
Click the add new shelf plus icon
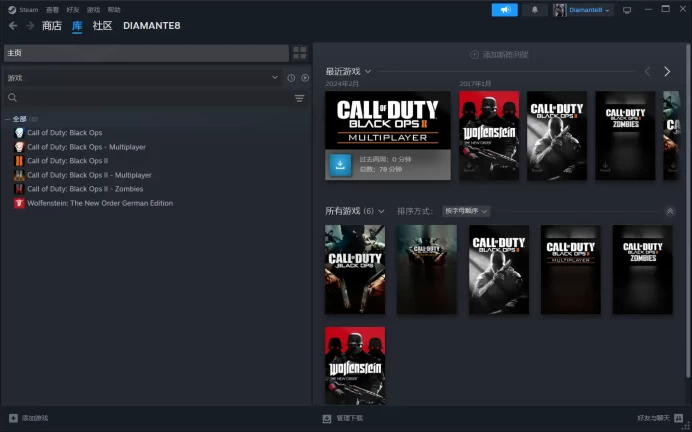474,55
